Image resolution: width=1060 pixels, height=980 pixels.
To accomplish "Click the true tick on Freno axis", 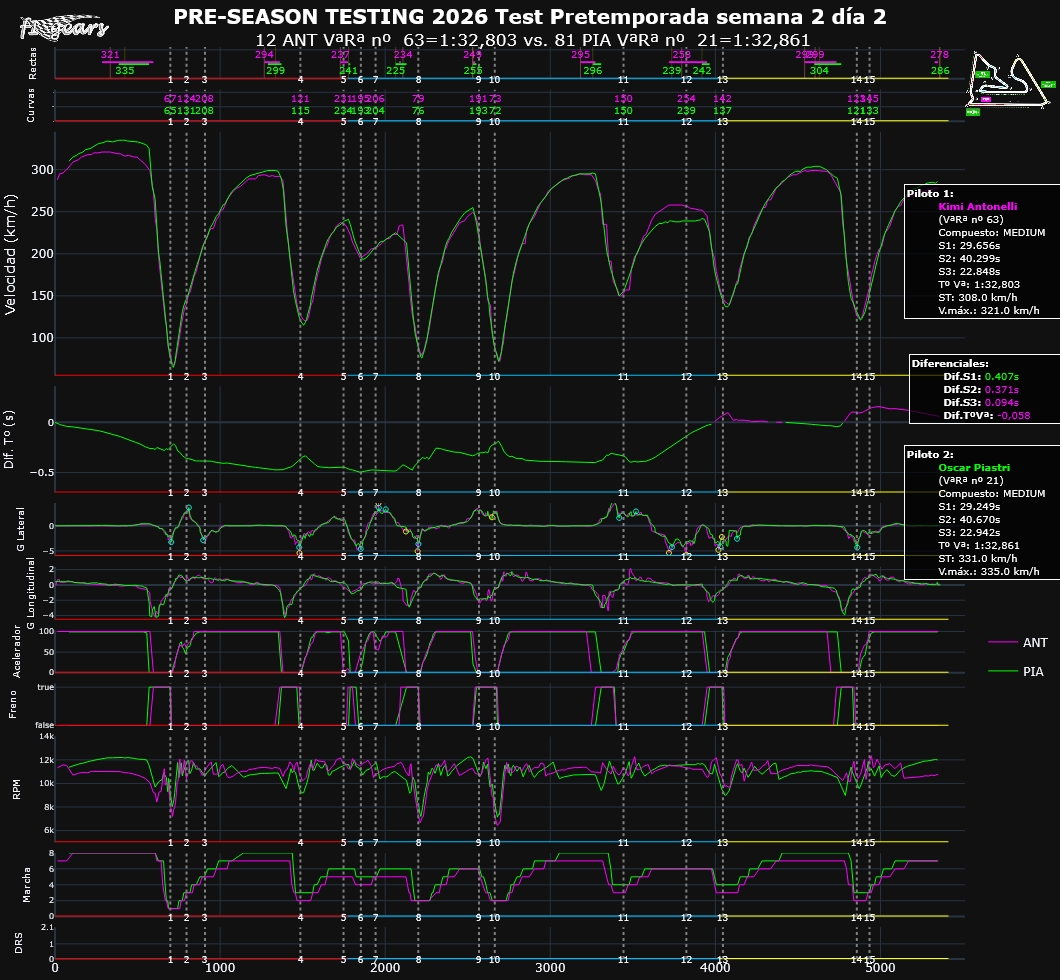I will pos(46,687).
